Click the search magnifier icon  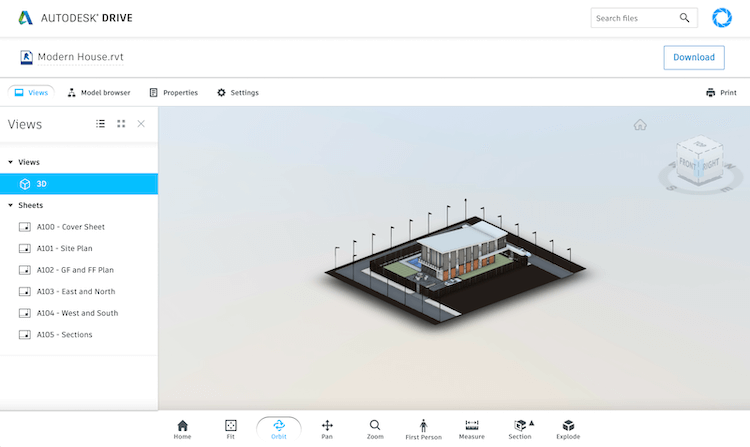click(x=684, y=18)
